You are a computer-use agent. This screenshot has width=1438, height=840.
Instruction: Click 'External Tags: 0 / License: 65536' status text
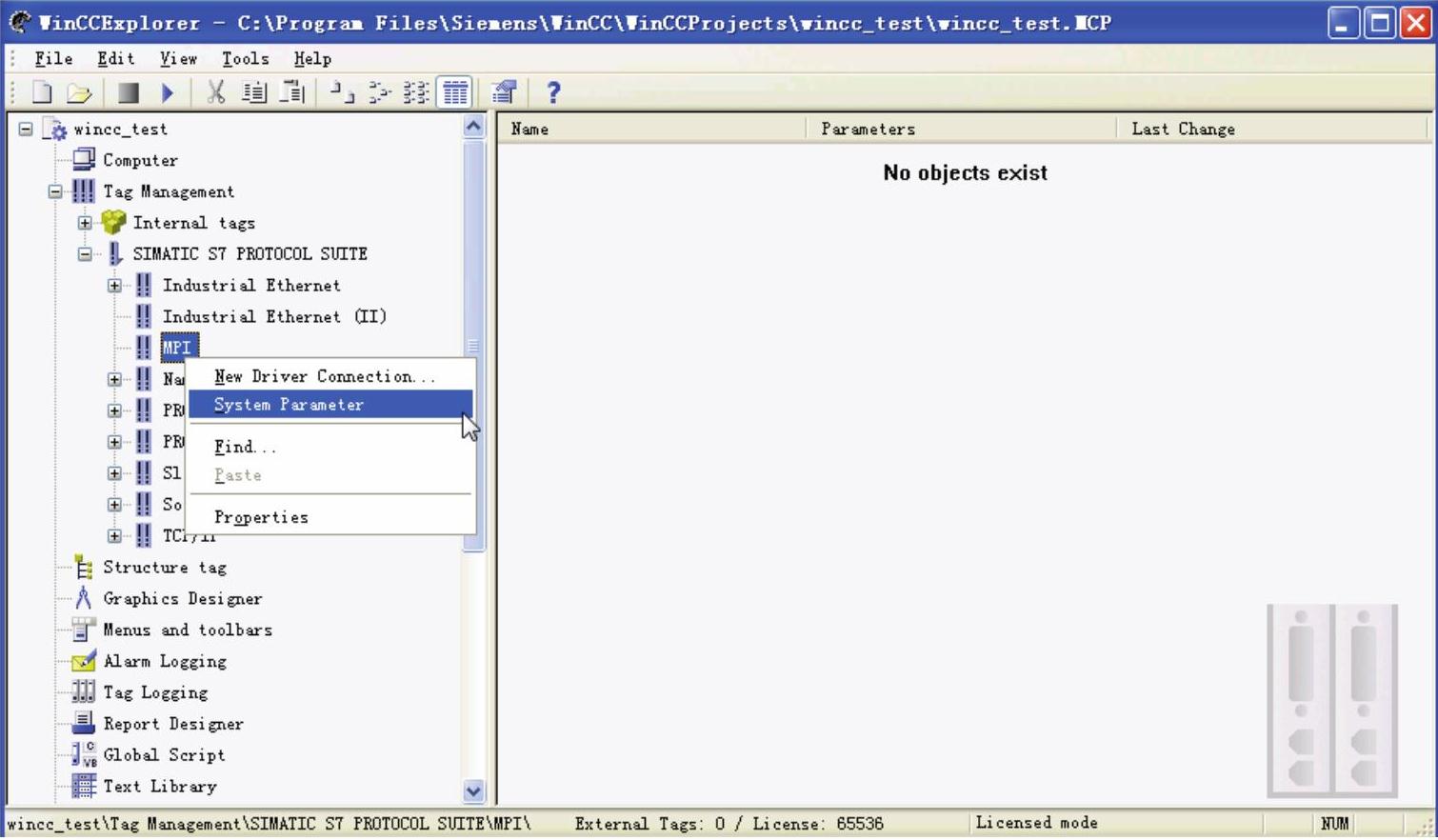(x=729, y=824)
